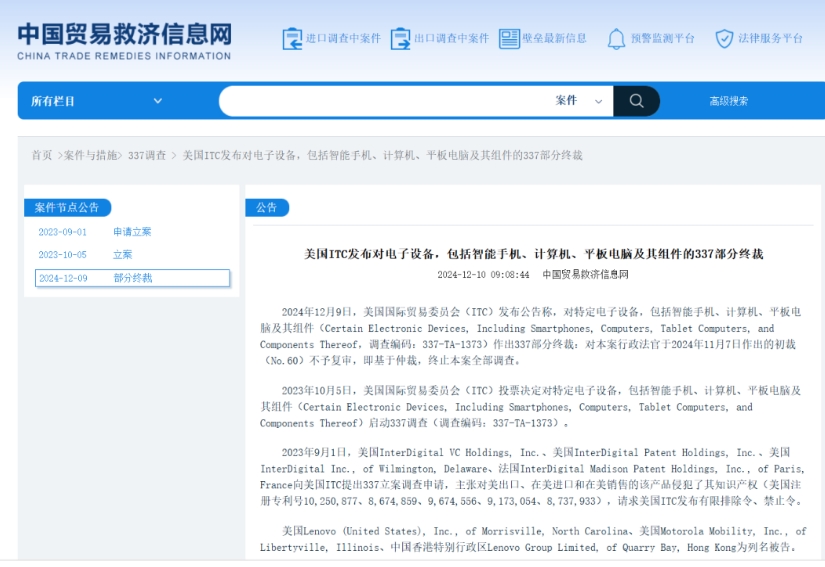Click the paragraph beginning 2023年9月1日

(531, 477)
